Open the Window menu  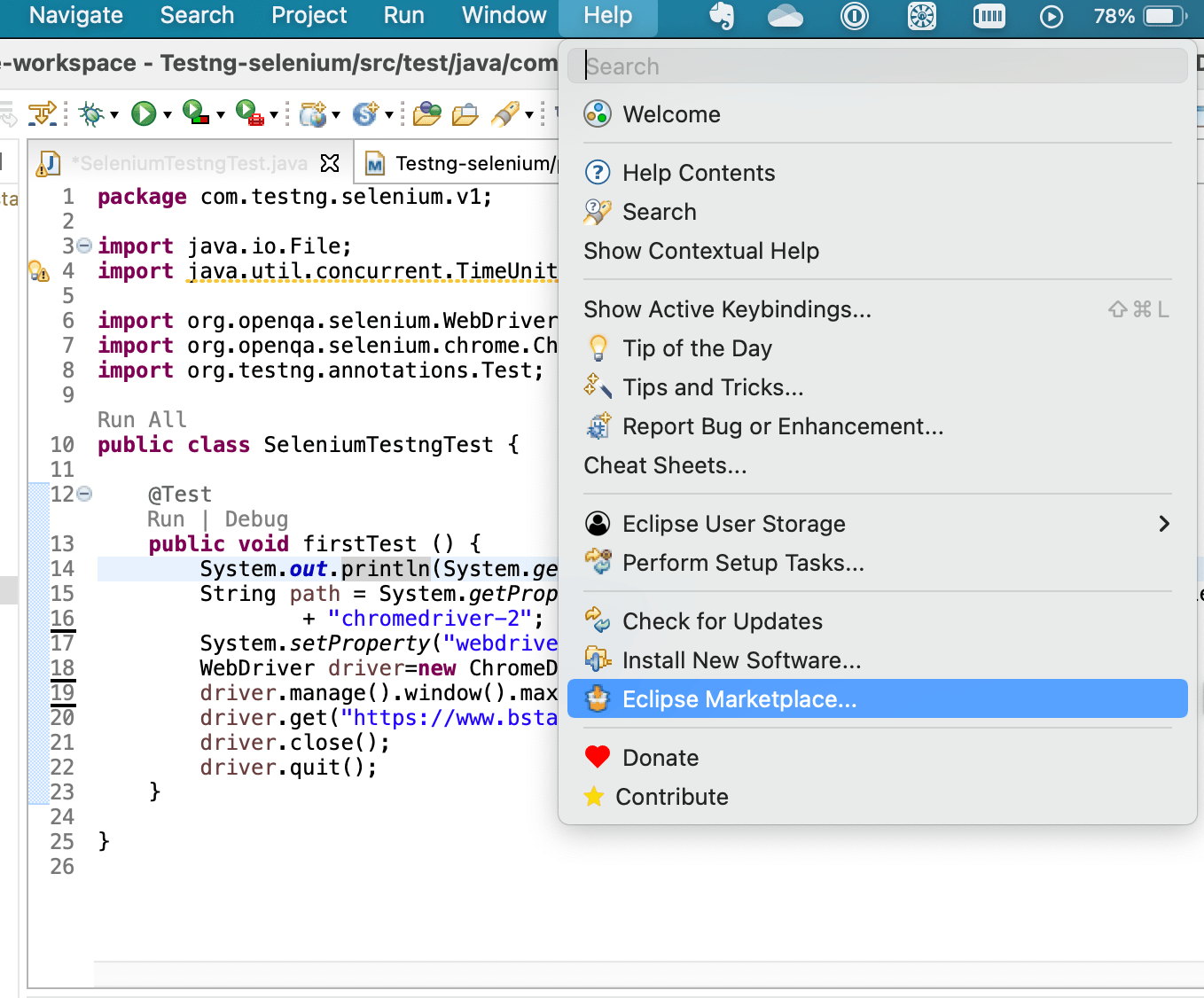[503, 15]
